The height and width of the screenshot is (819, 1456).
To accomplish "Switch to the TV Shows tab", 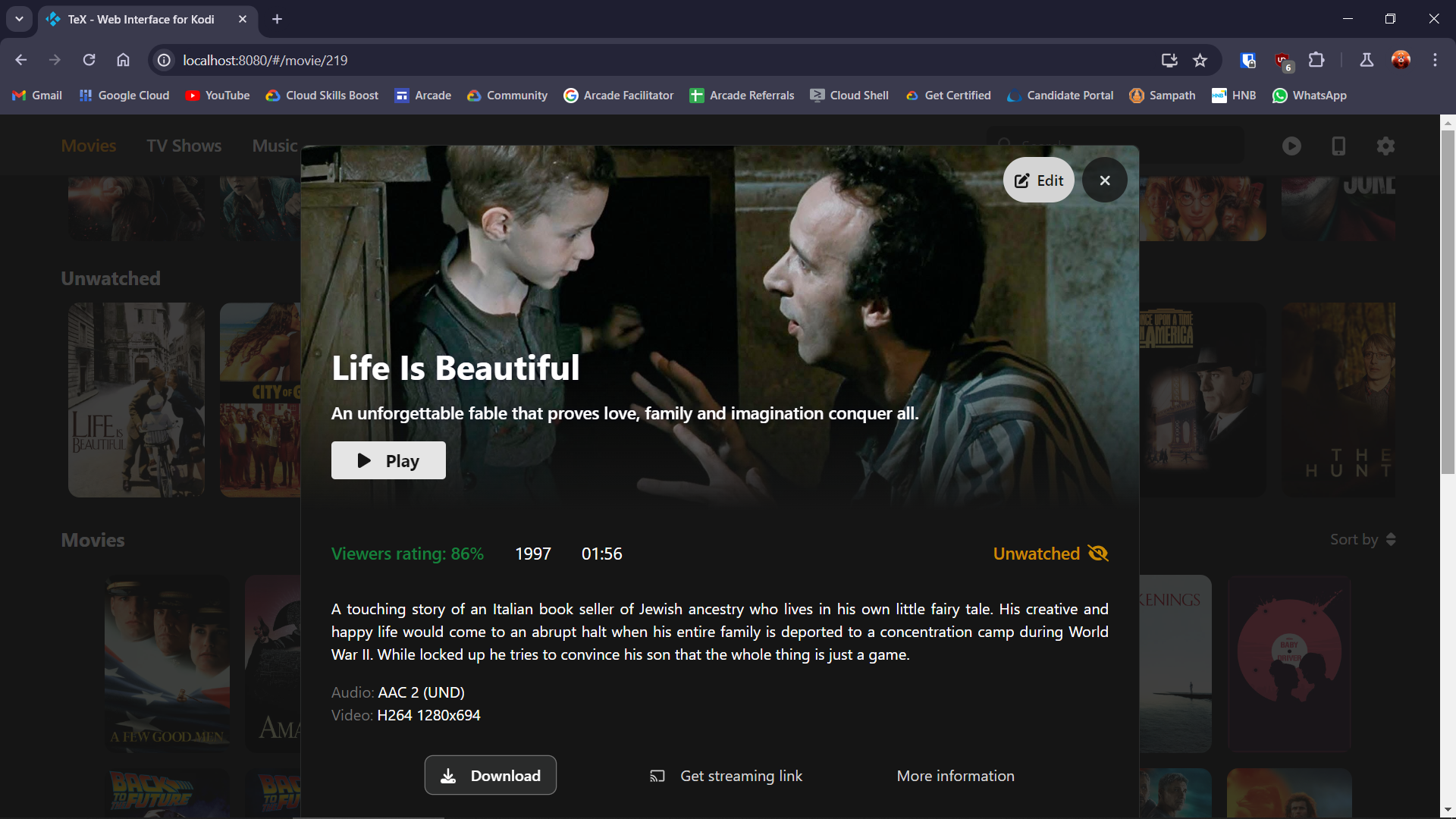I will coord(184,146).
